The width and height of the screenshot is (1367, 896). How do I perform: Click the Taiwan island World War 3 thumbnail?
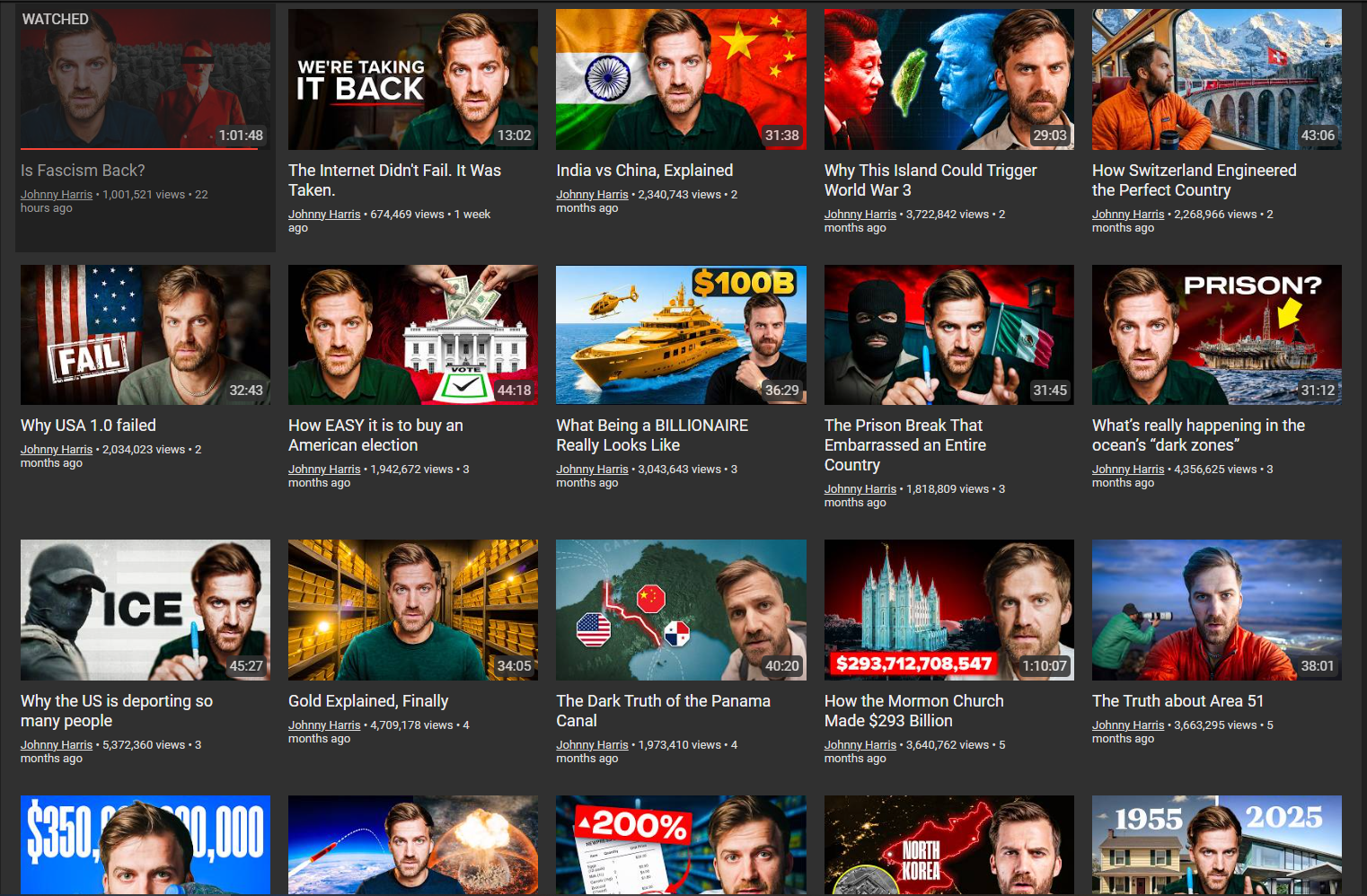tap(949, 79)
